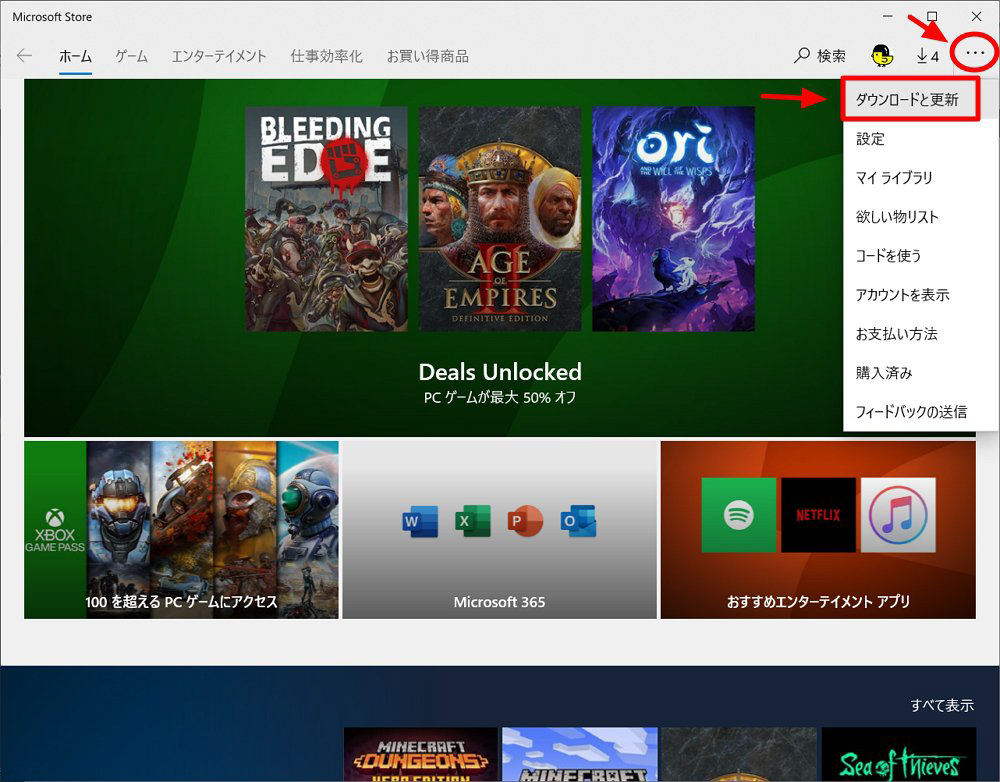The image size is (1000, 782).
Task: Open the Minecraft game thumbnail
Action: [580, 755]
